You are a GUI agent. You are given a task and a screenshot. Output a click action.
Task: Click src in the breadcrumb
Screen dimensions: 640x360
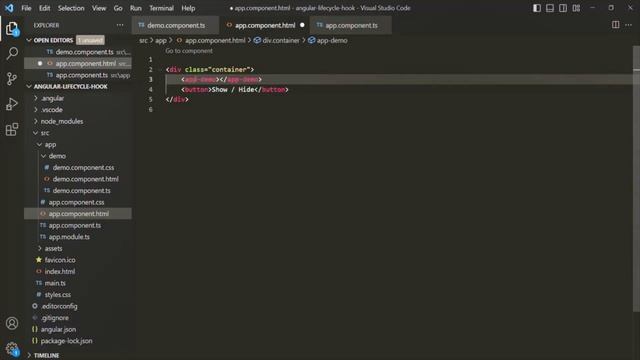pyautogui.click(x=143, y=40)
